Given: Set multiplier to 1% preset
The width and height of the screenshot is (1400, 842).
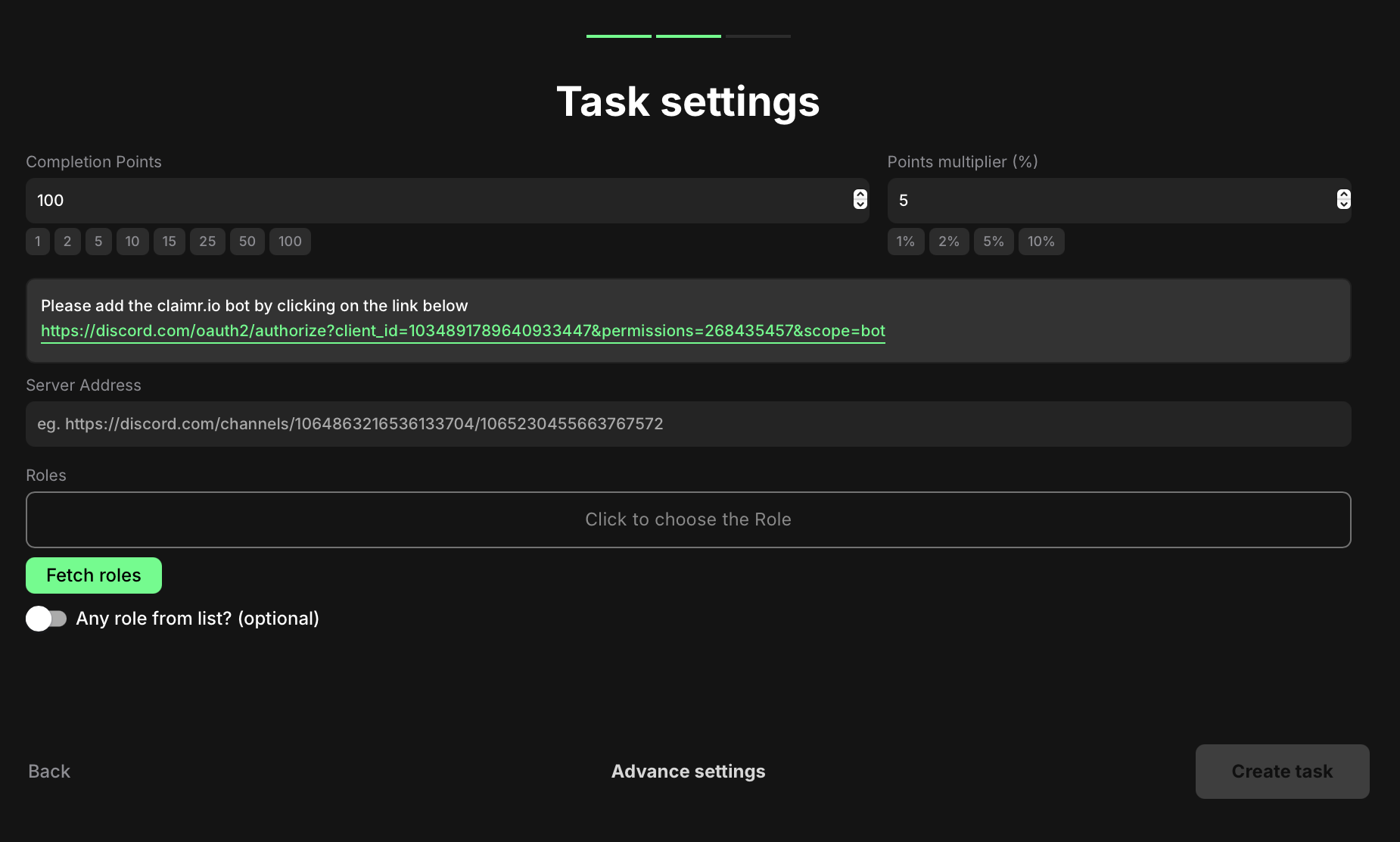Looking at the screenshot, I should [905, 242].
